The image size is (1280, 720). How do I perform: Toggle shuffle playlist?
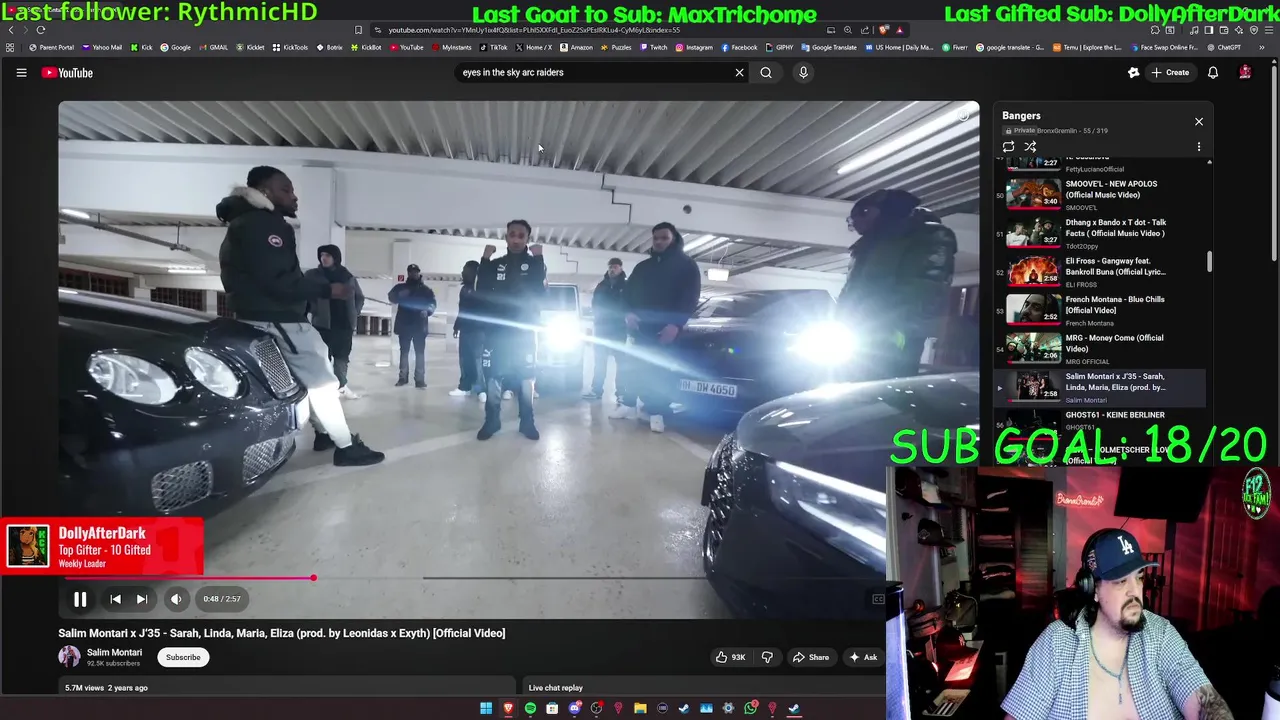[1030, 147]
